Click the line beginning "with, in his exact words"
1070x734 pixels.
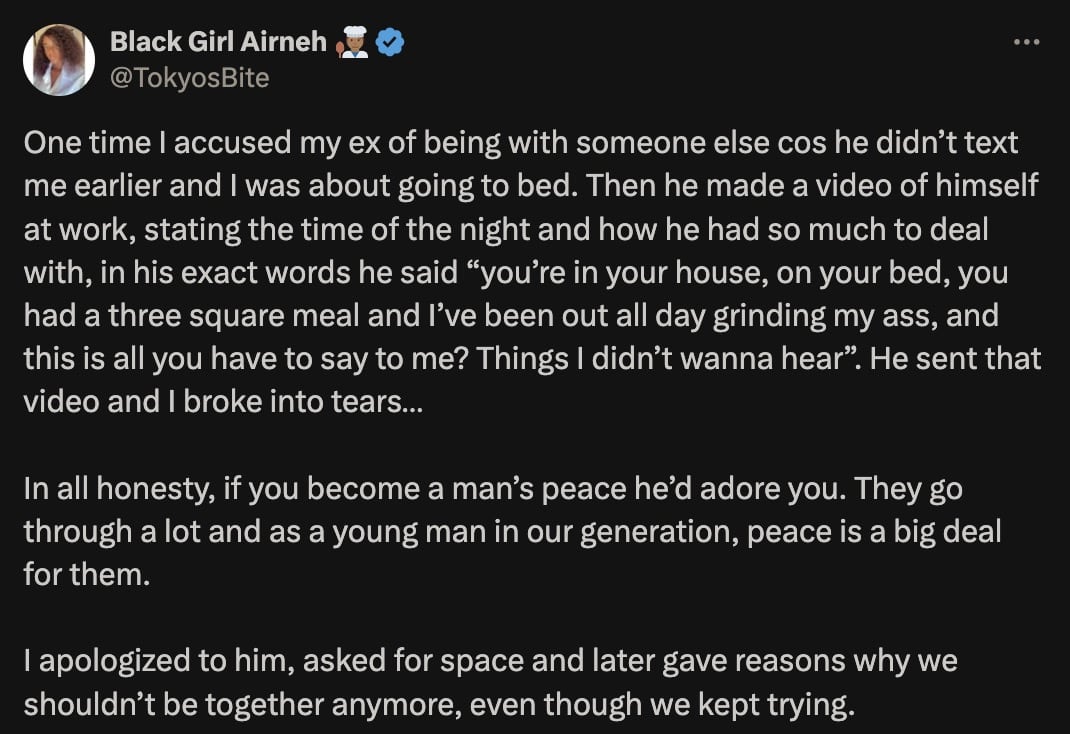515,272
